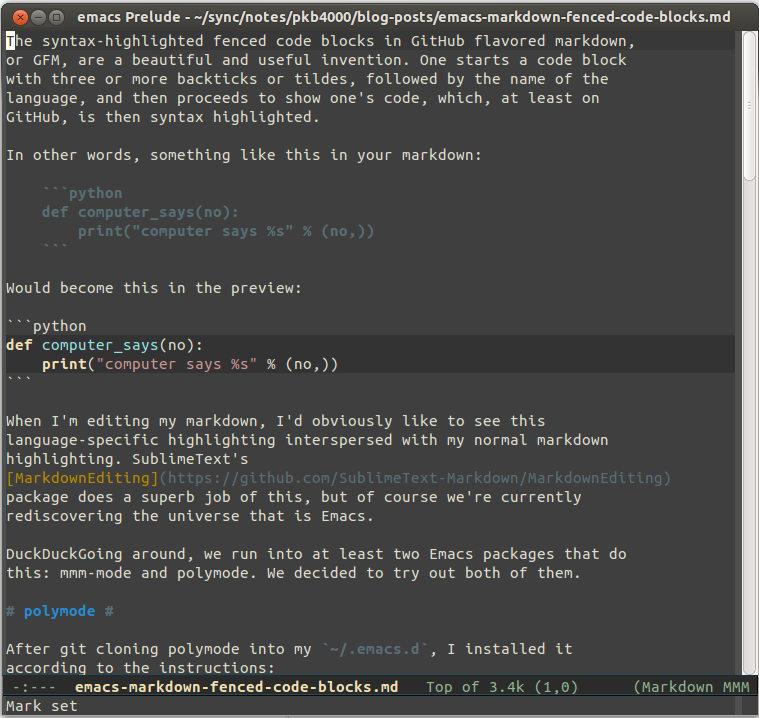Click the scrollbar thumb at the top right
This screenshot has width=759, height=718.
(x=749, y=106)
